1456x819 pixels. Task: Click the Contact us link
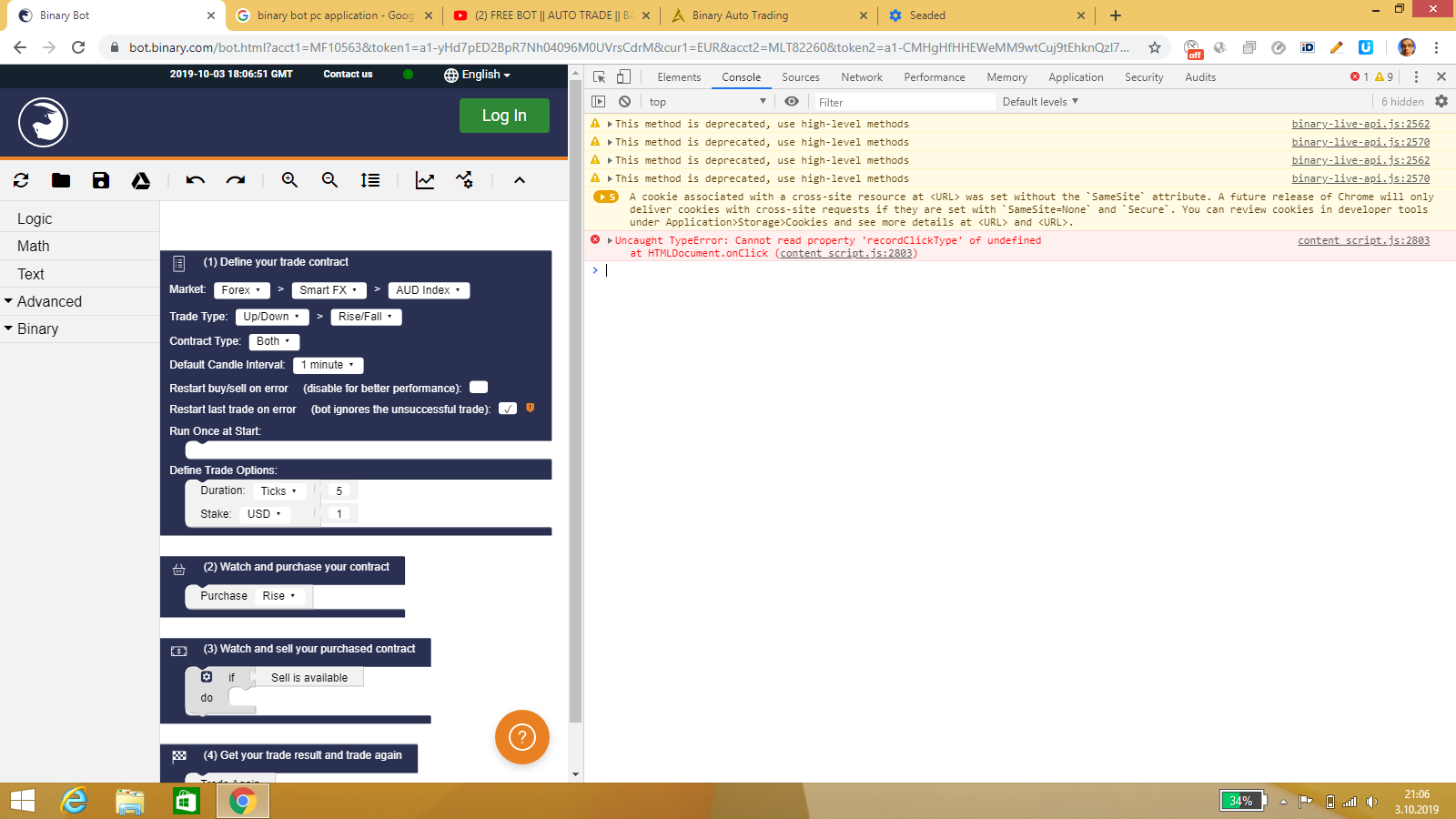(348, 74)
